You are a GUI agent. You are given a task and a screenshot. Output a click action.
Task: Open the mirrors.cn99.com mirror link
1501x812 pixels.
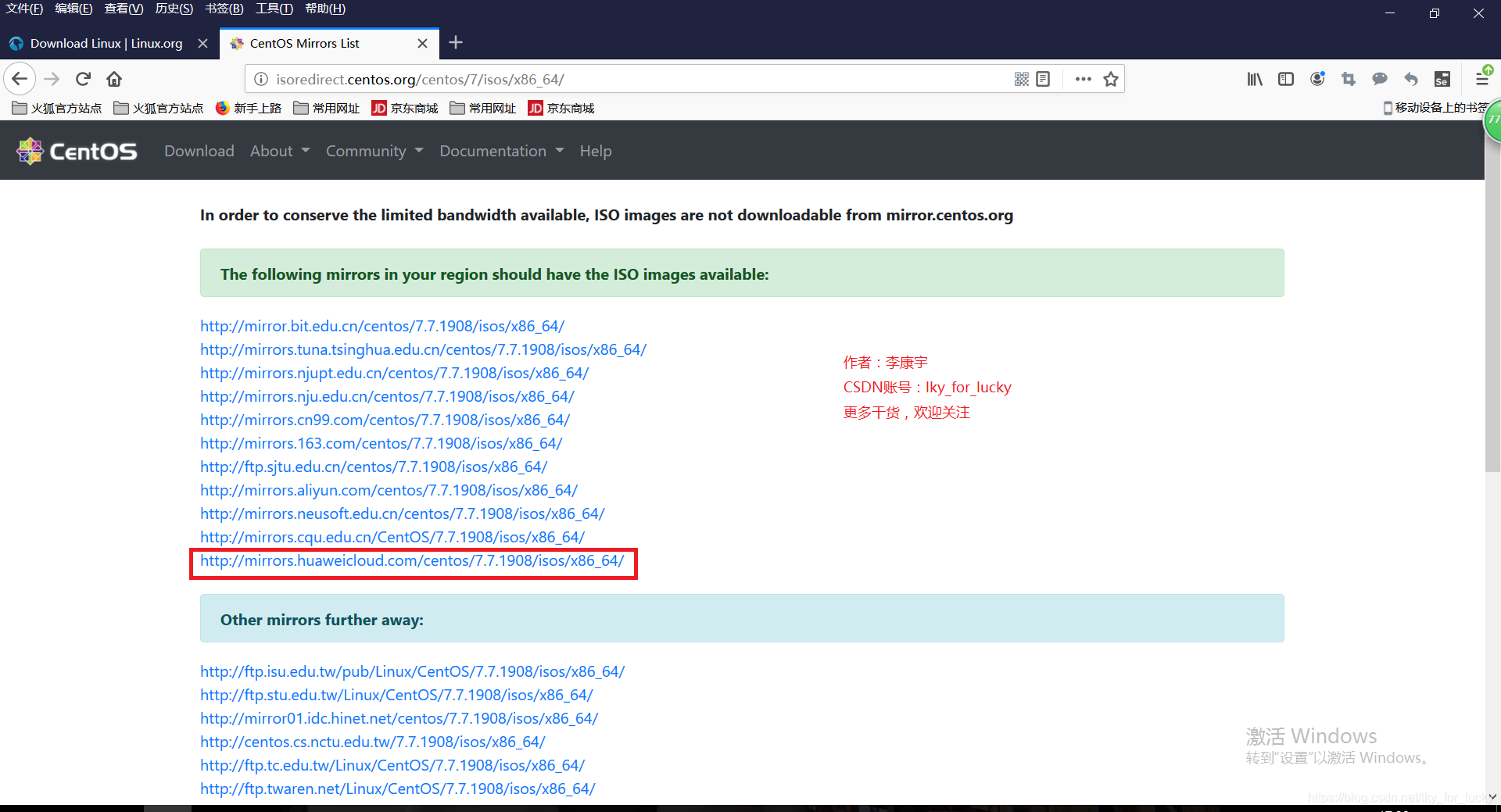click(x=385, y=420)
